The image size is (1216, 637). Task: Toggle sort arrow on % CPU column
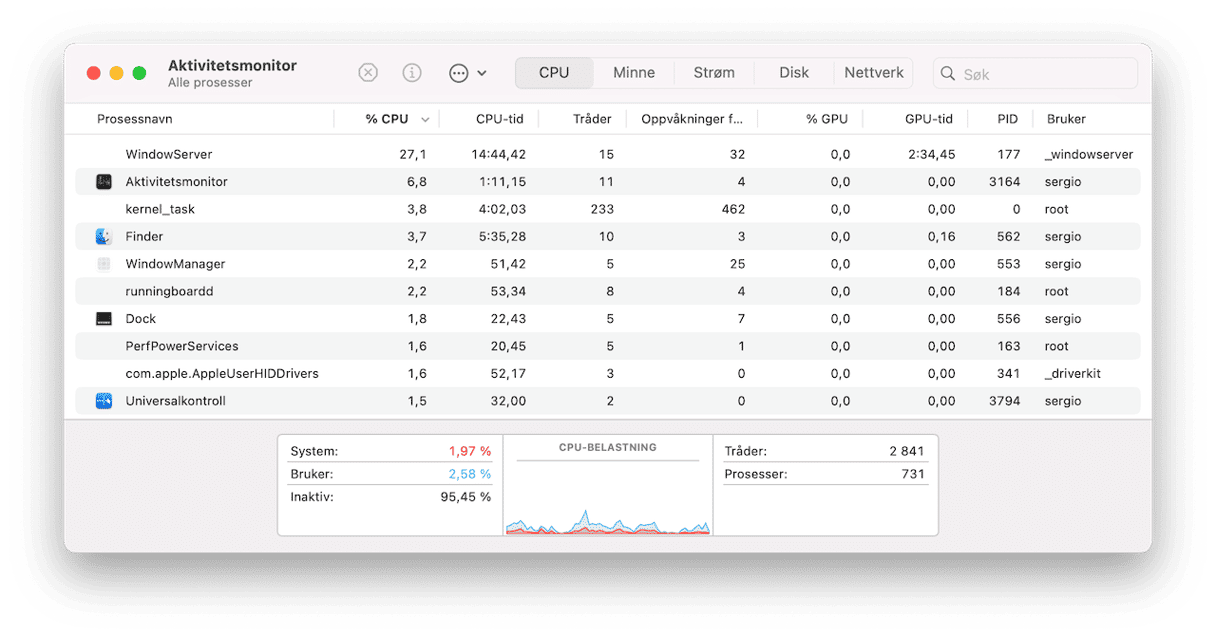[425, 120]
